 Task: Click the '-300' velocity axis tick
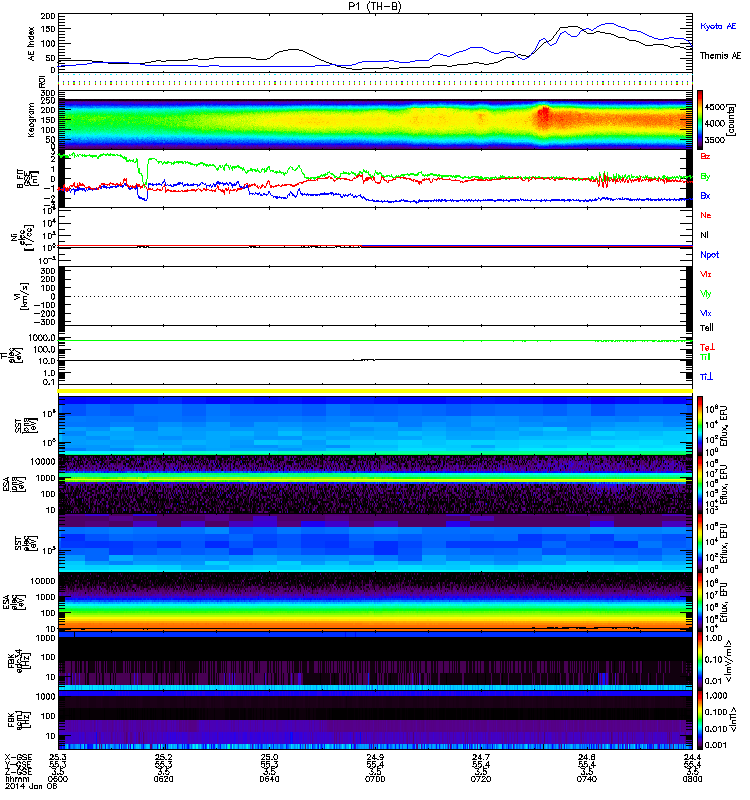(x=45, y=322)
